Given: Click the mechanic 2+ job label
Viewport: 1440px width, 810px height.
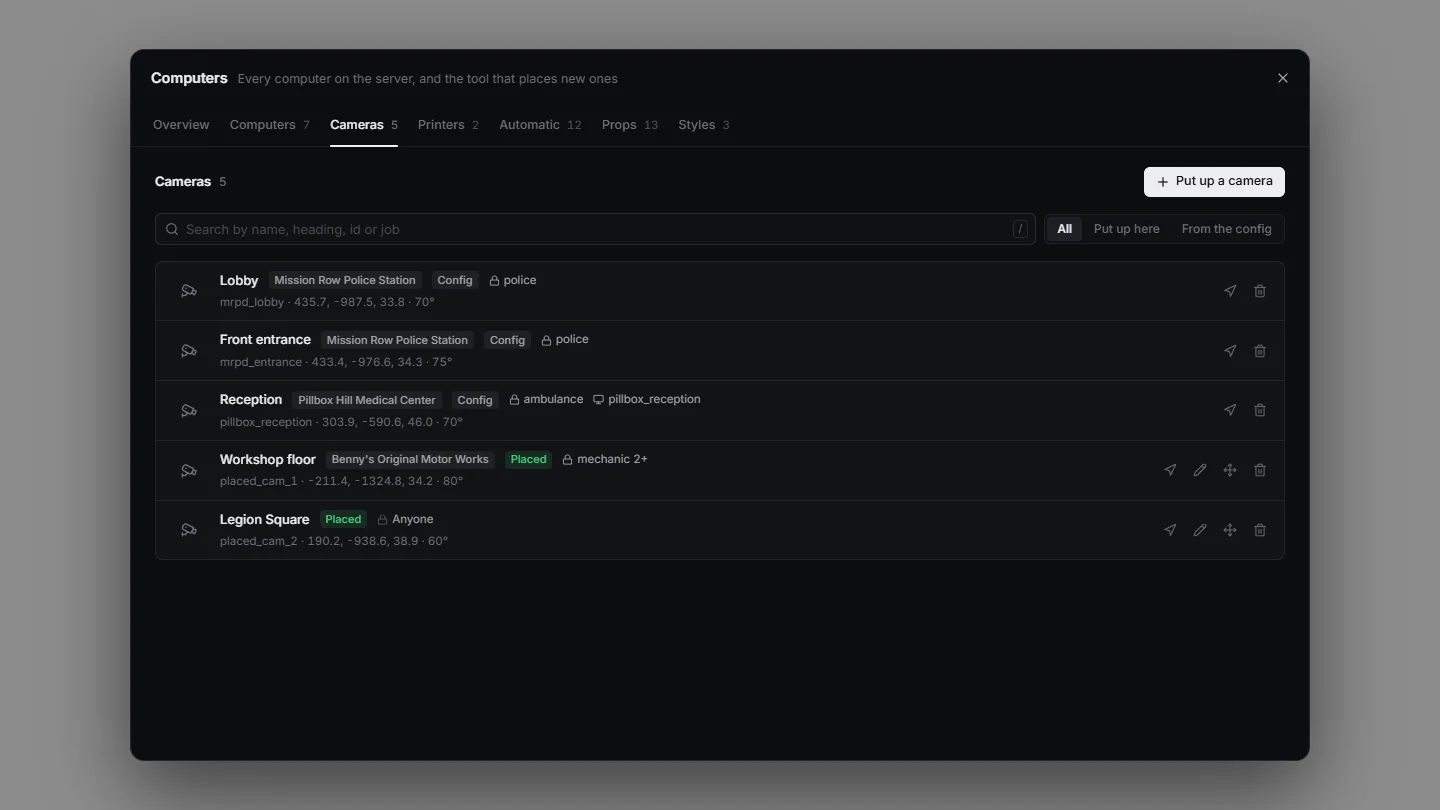Looking at the screenshot, I should coord(605,459).
